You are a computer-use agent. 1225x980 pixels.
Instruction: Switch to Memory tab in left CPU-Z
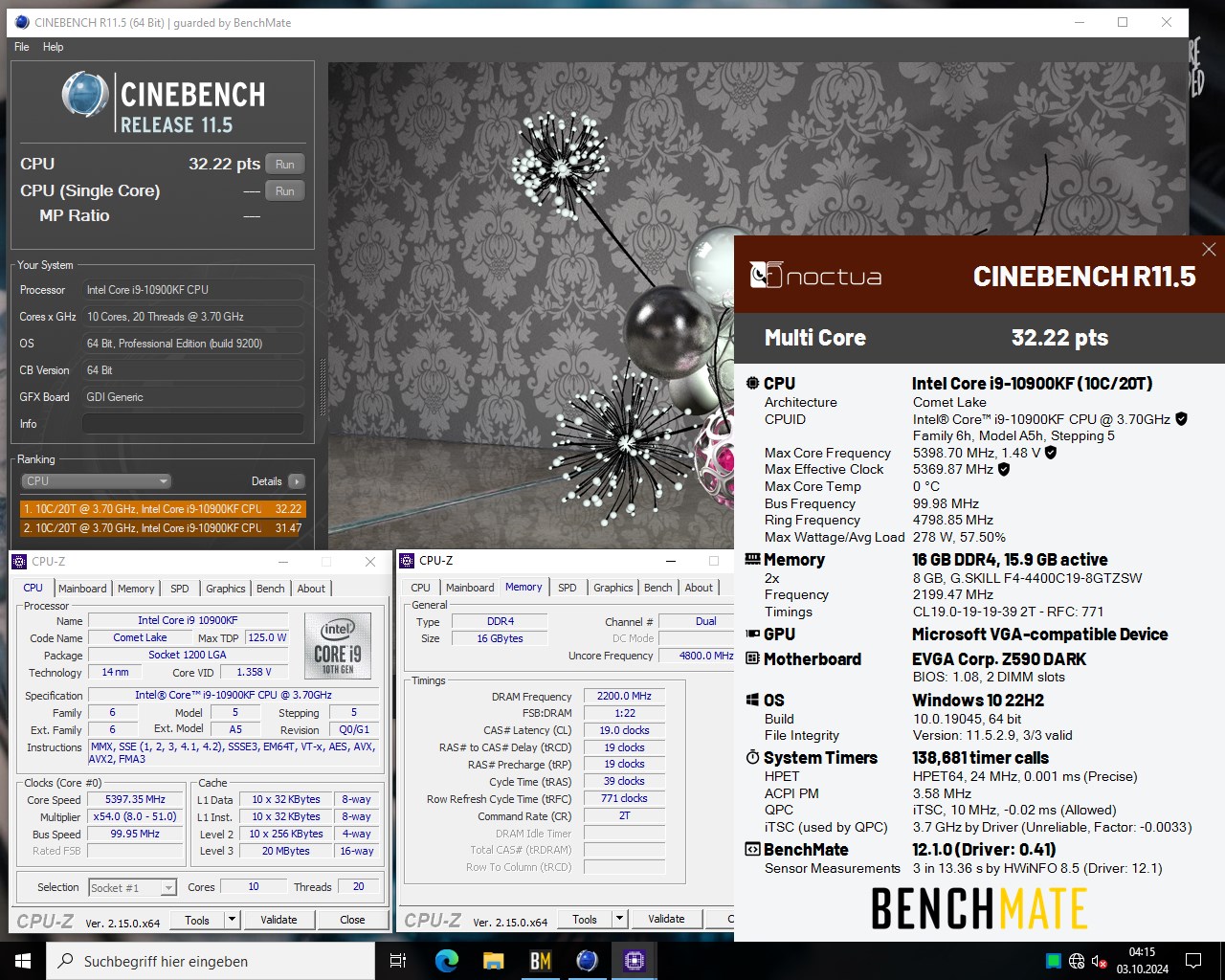coord(136,589)
